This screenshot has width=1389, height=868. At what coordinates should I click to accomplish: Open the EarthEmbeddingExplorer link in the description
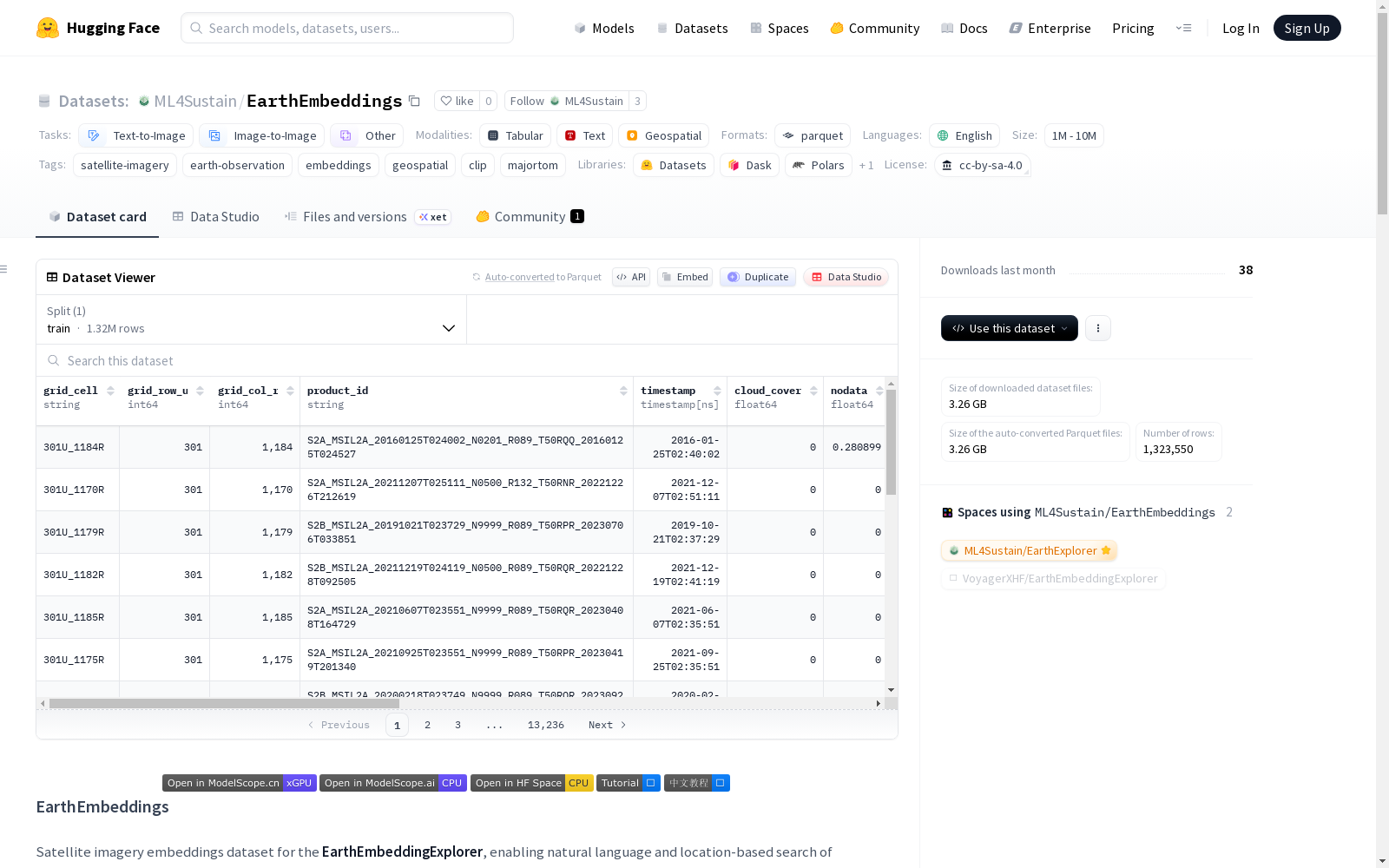(402, 852)
